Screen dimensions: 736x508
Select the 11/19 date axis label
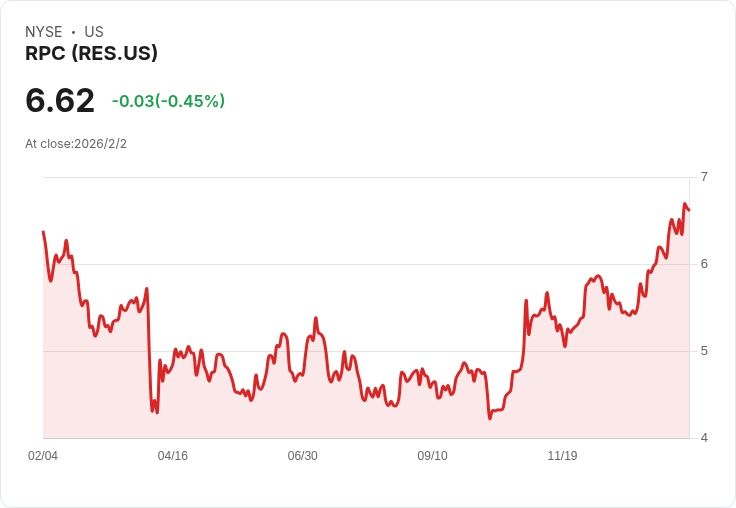pyautogui.click(x=562, y=456)
